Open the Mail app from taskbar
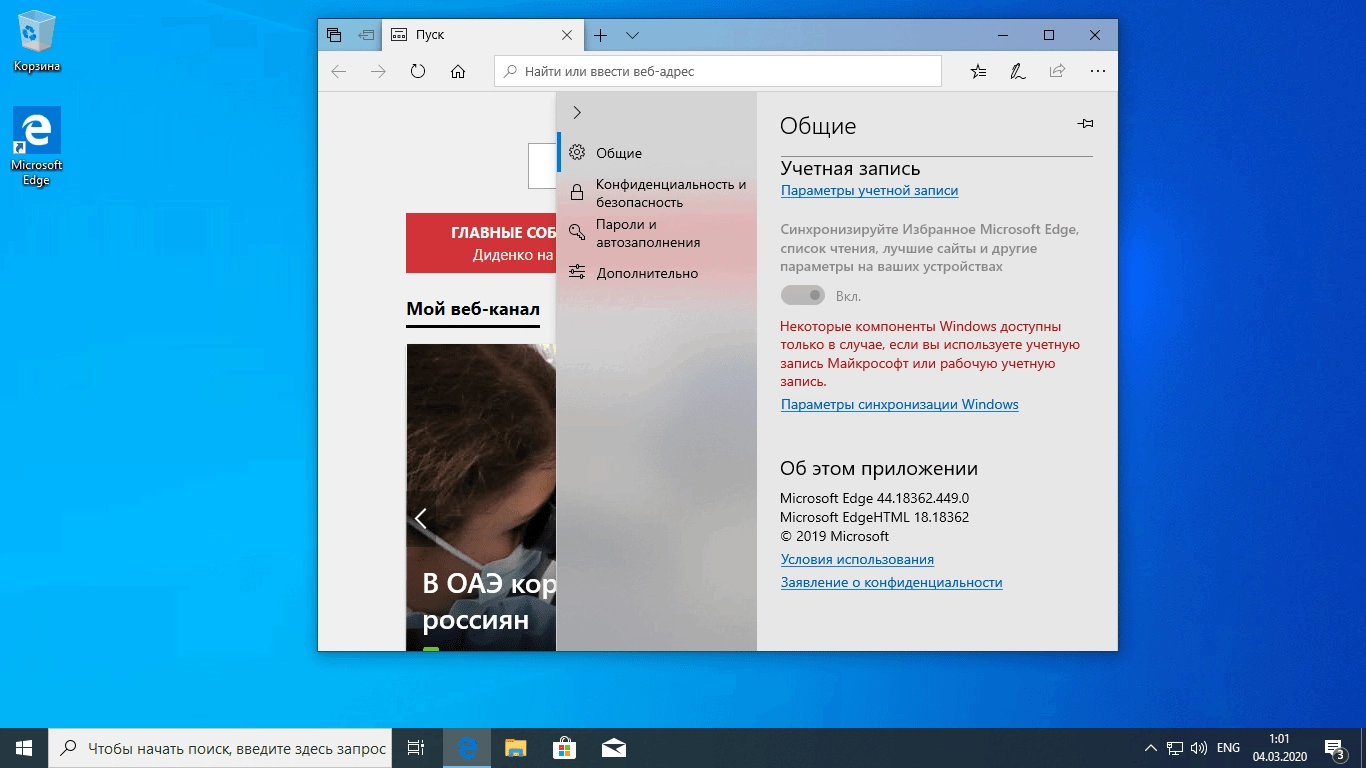 pos(613,748)
